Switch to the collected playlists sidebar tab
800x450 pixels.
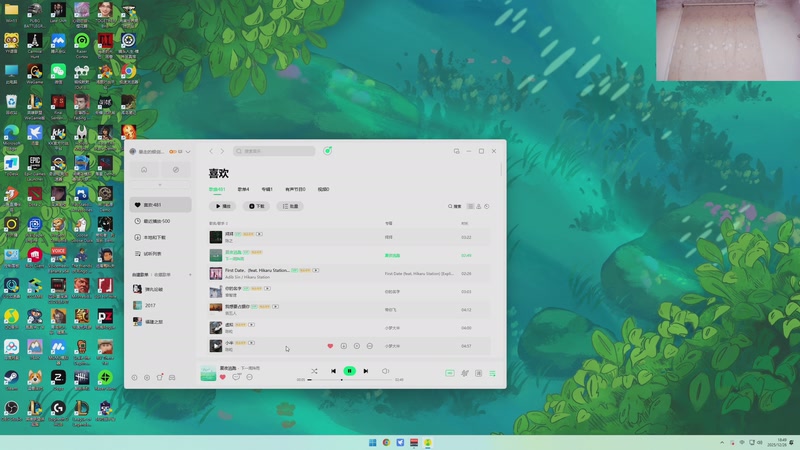click(x=162, y=274)
